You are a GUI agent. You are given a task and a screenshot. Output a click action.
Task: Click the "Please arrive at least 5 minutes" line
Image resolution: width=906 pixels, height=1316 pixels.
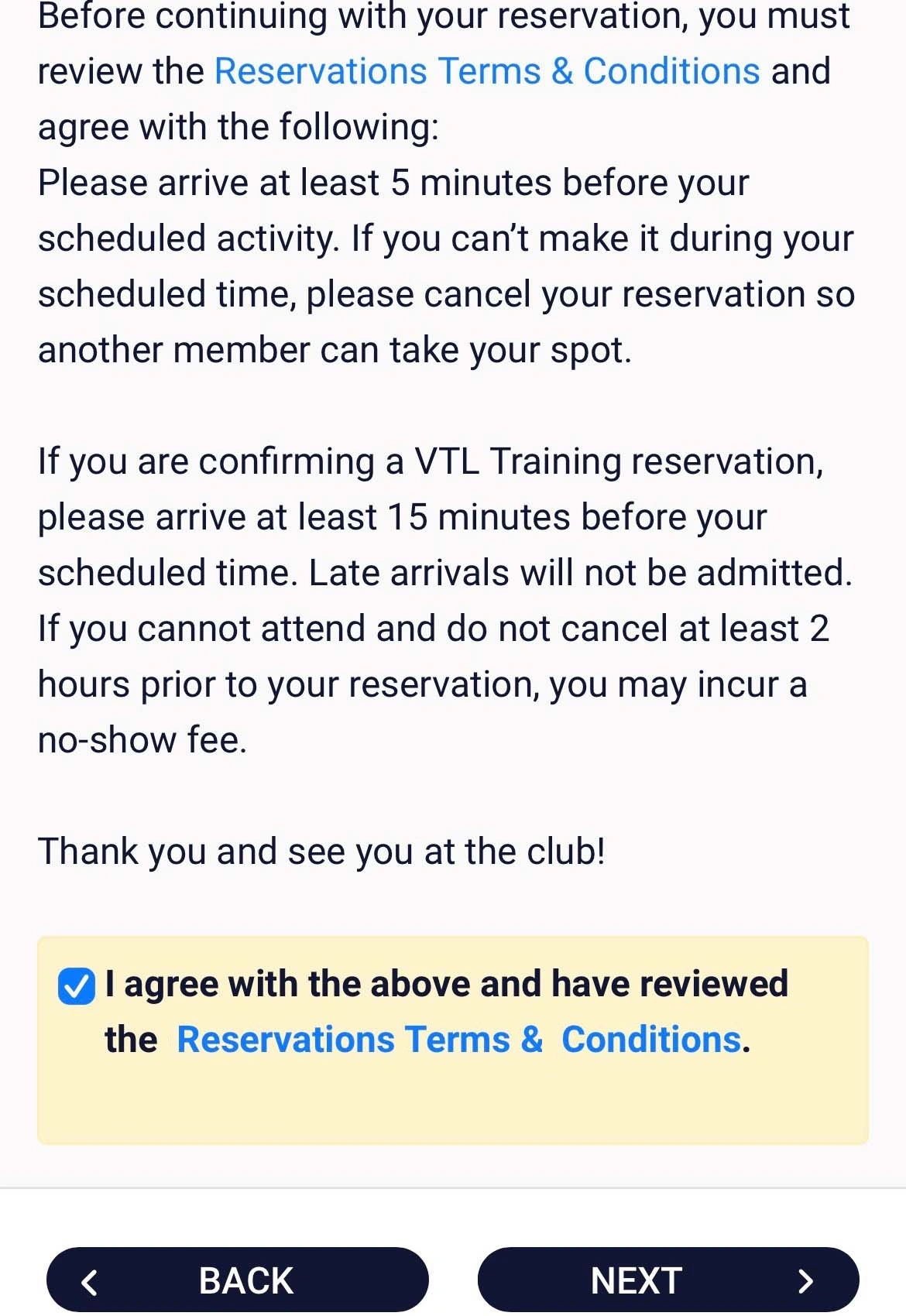(x=393, y=183)
